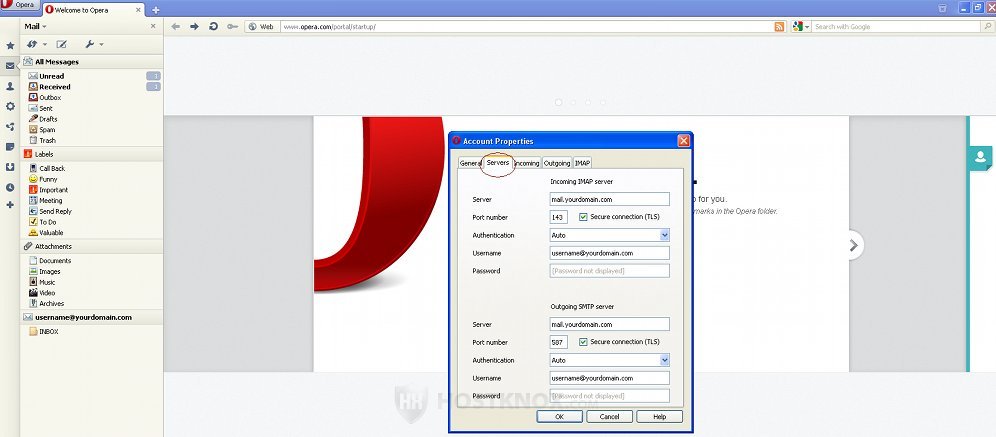
Task: Open the Mail panel title dropdown
Action: point(36,26)
